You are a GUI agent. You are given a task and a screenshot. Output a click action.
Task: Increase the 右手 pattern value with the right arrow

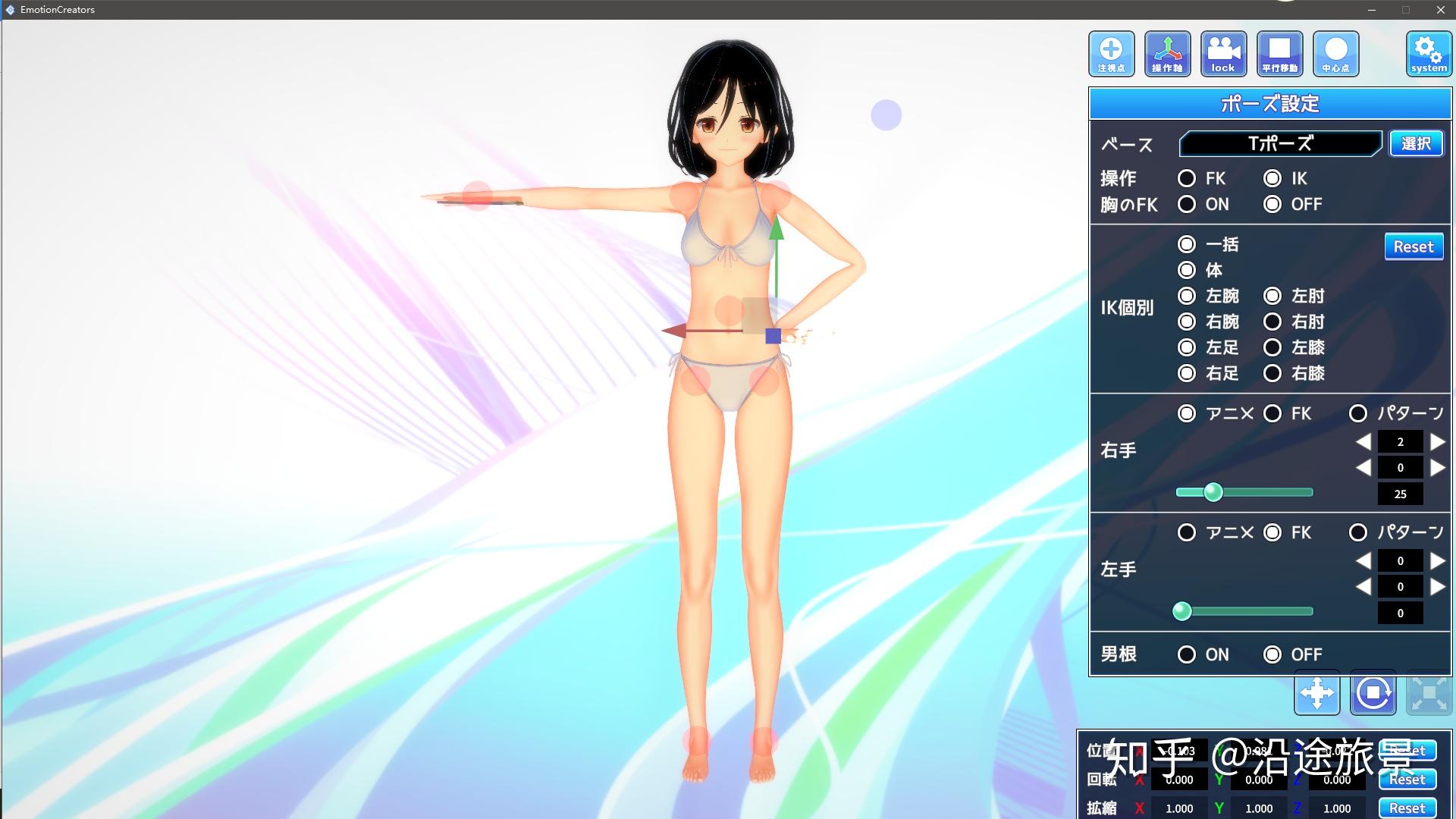1437,442
